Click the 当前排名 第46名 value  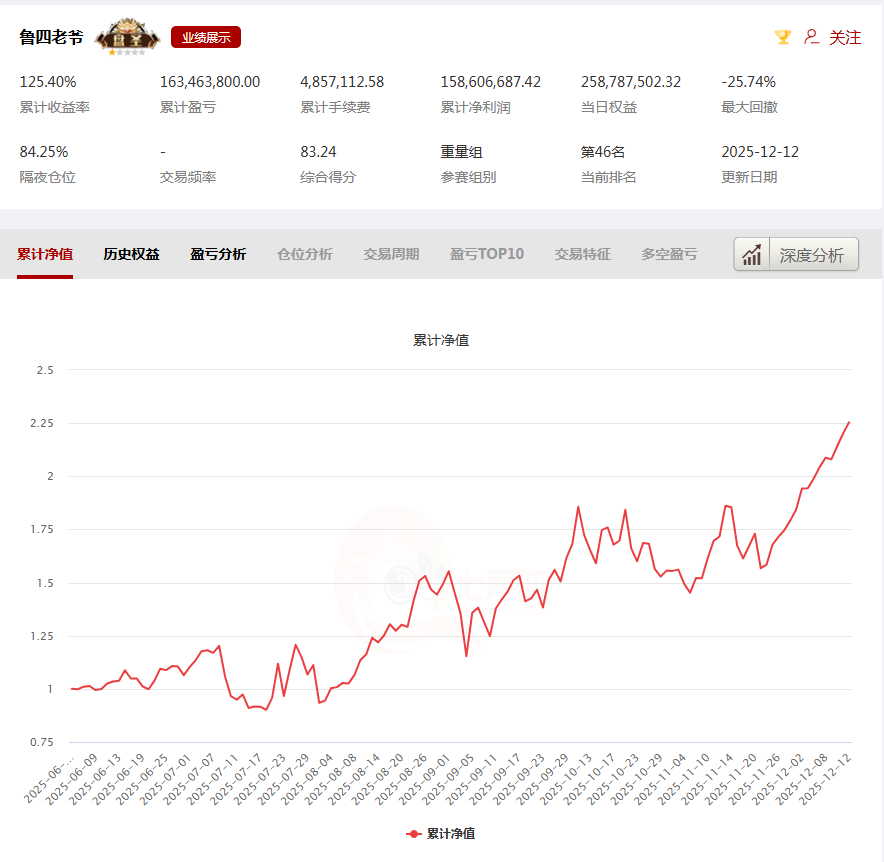coord(603,152)
